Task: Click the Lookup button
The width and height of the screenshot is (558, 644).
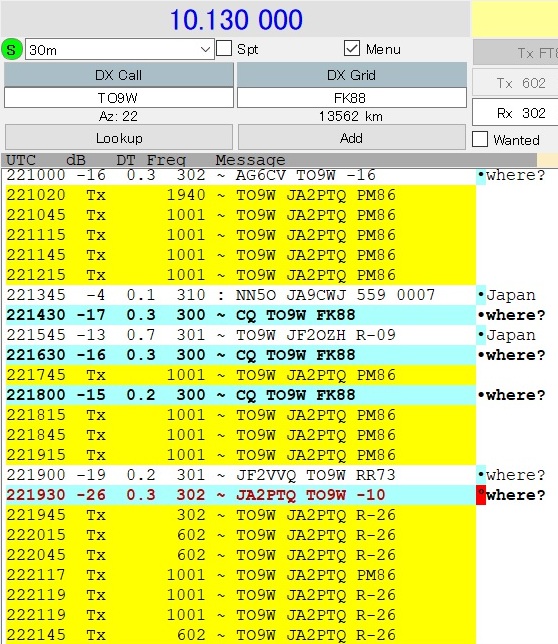Action: click(119, 138)
